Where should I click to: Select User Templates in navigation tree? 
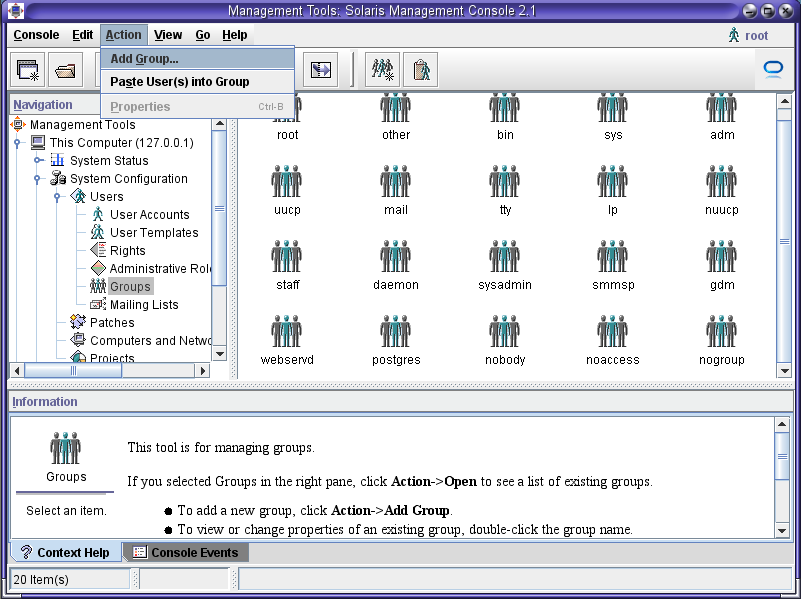click(154, 232)
